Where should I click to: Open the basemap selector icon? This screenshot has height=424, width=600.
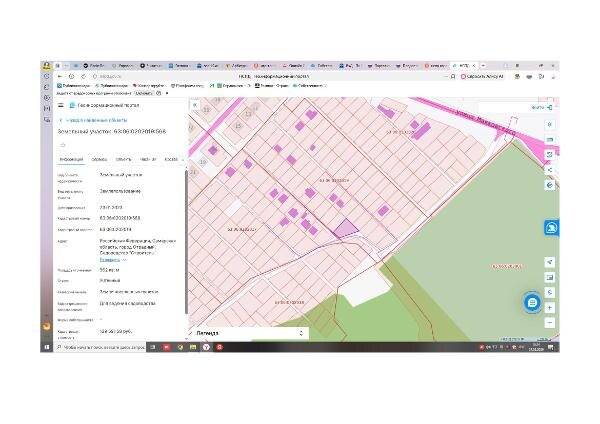(x=550, y=277)
